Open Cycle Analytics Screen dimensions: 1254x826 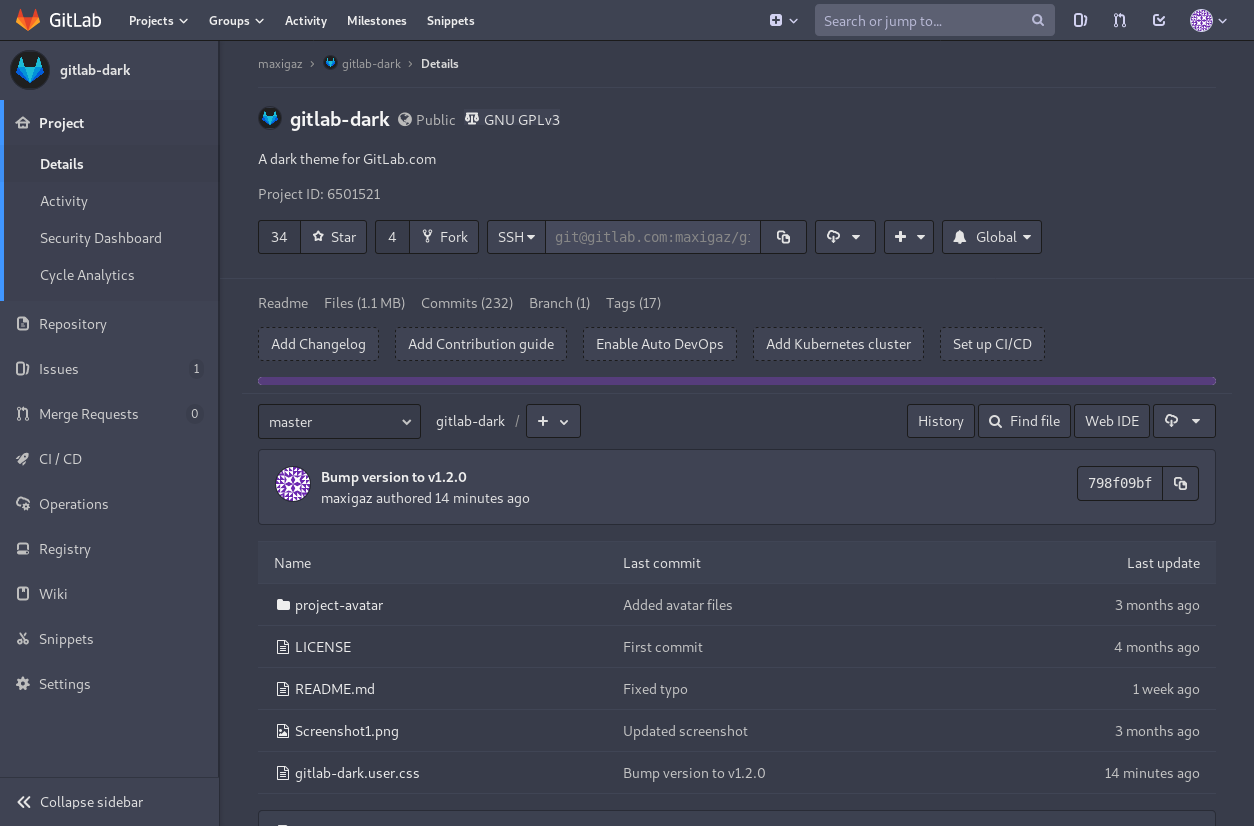coord(87,275)
